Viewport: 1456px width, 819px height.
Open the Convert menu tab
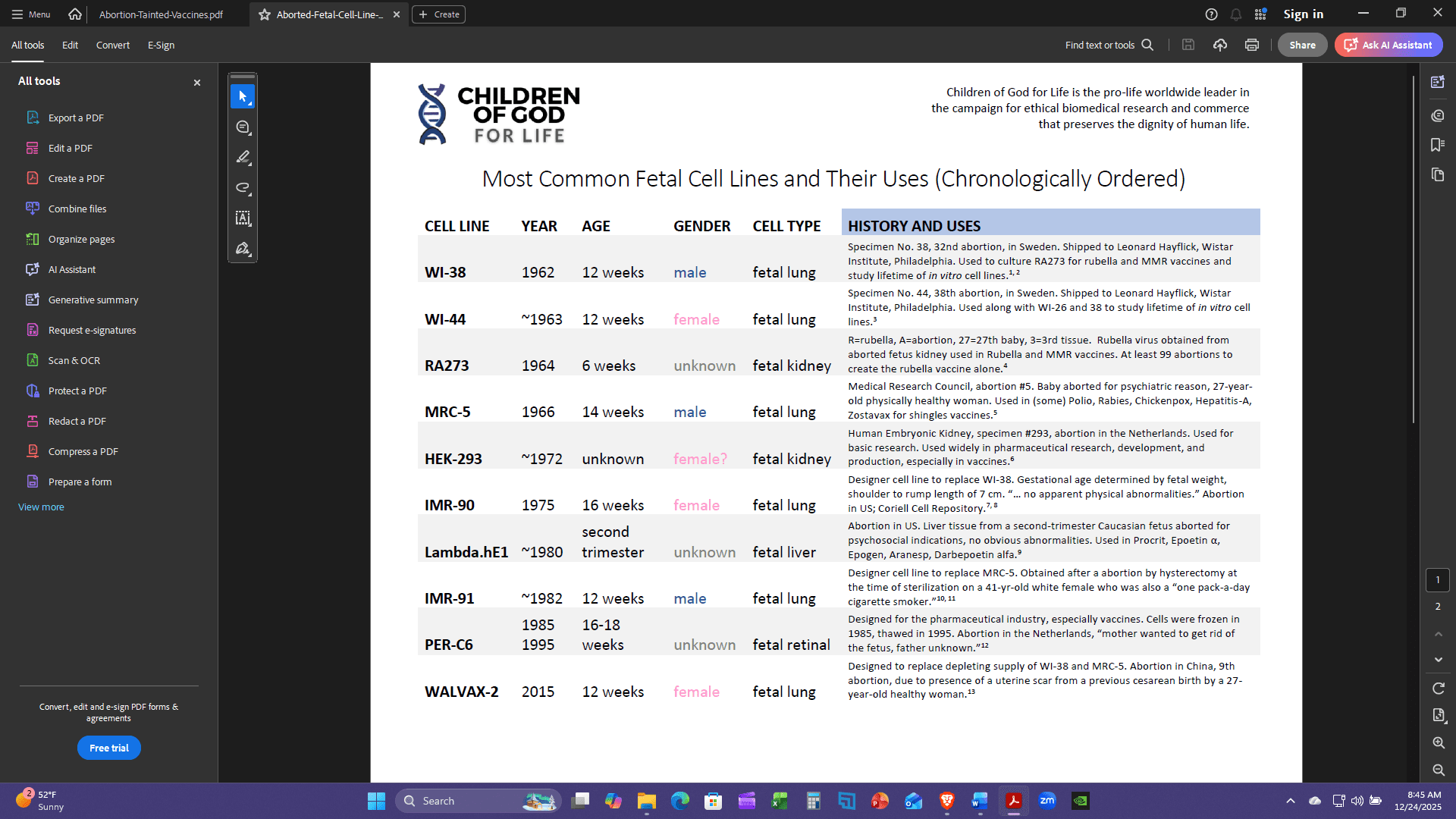point(112,45)
